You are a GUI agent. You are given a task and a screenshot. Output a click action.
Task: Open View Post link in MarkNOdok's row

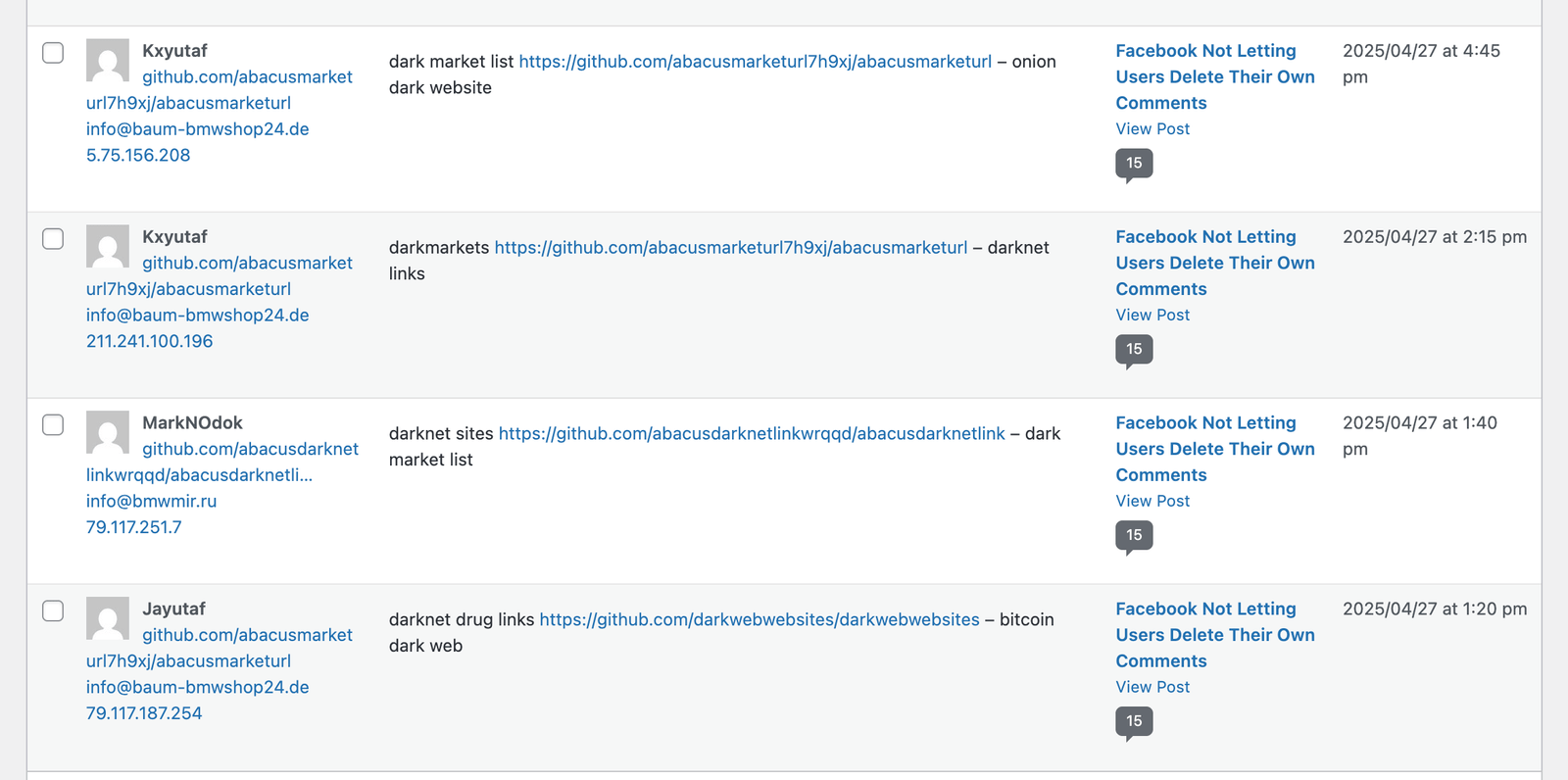[1152, 501]
